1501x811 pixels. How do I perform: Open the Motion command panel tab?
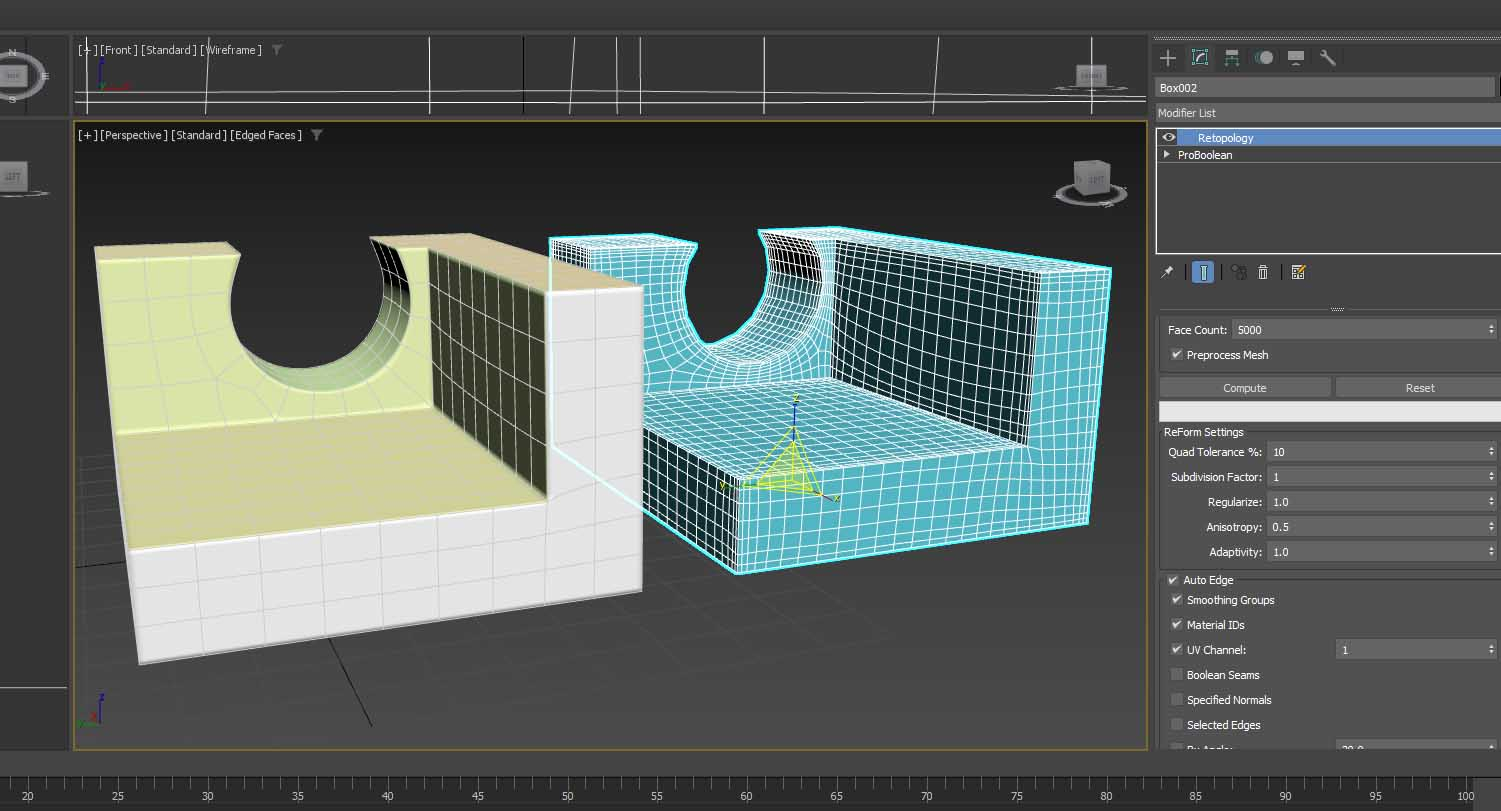click(1264, 58)
